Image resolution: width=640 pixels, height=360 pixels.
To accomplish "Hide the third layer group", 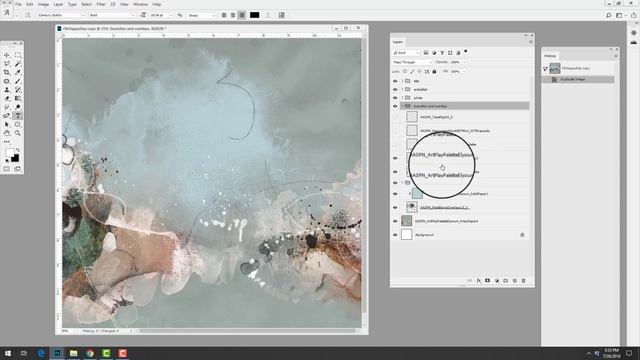I will point(395,98).
